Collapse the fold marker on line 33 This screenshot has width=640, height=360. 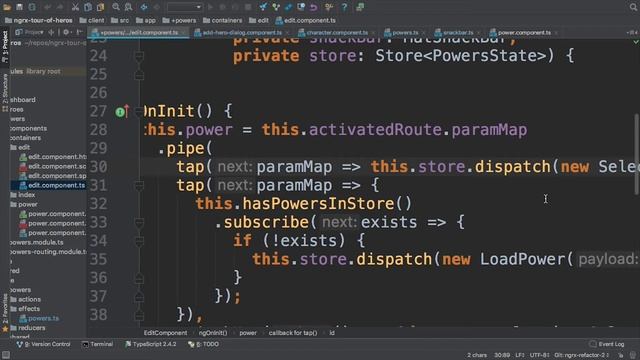139,222
